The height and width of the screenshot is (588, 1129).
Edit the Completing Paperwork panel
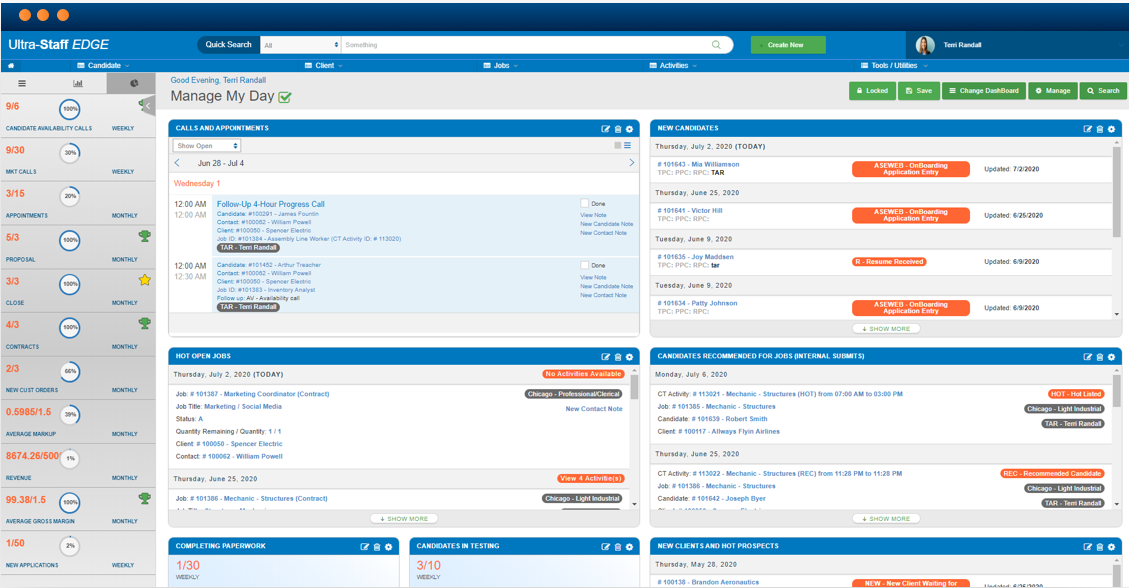pos(364,547)
